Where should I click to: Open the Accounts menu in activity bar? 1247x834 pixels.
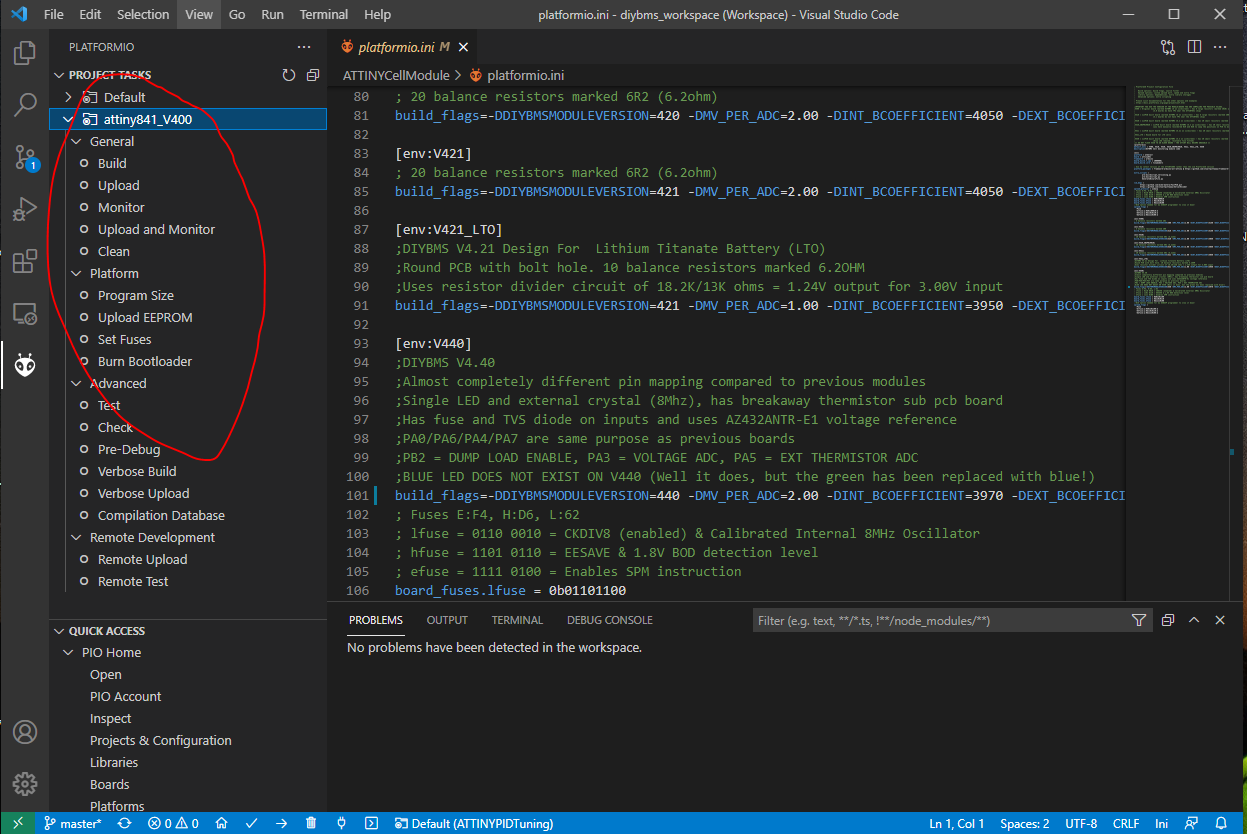pos(25,732)
